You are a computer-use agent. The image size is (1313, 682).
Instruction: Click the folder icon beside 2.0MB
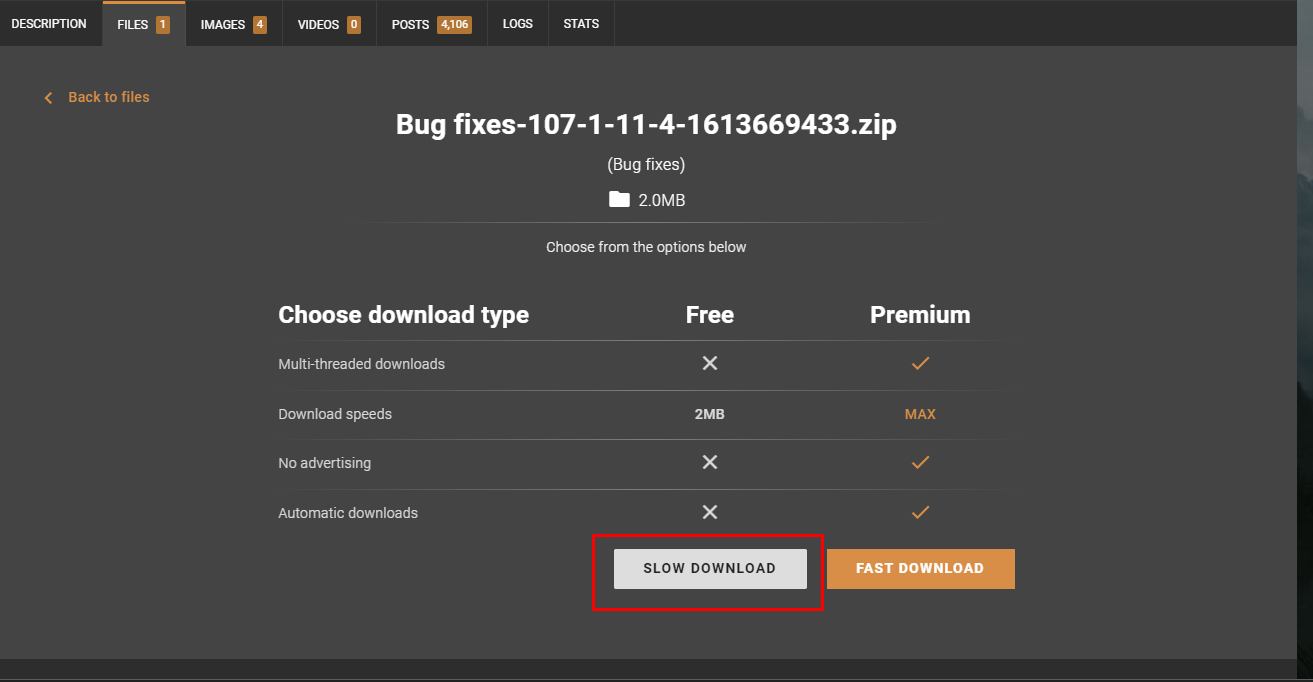coord(619,199)
